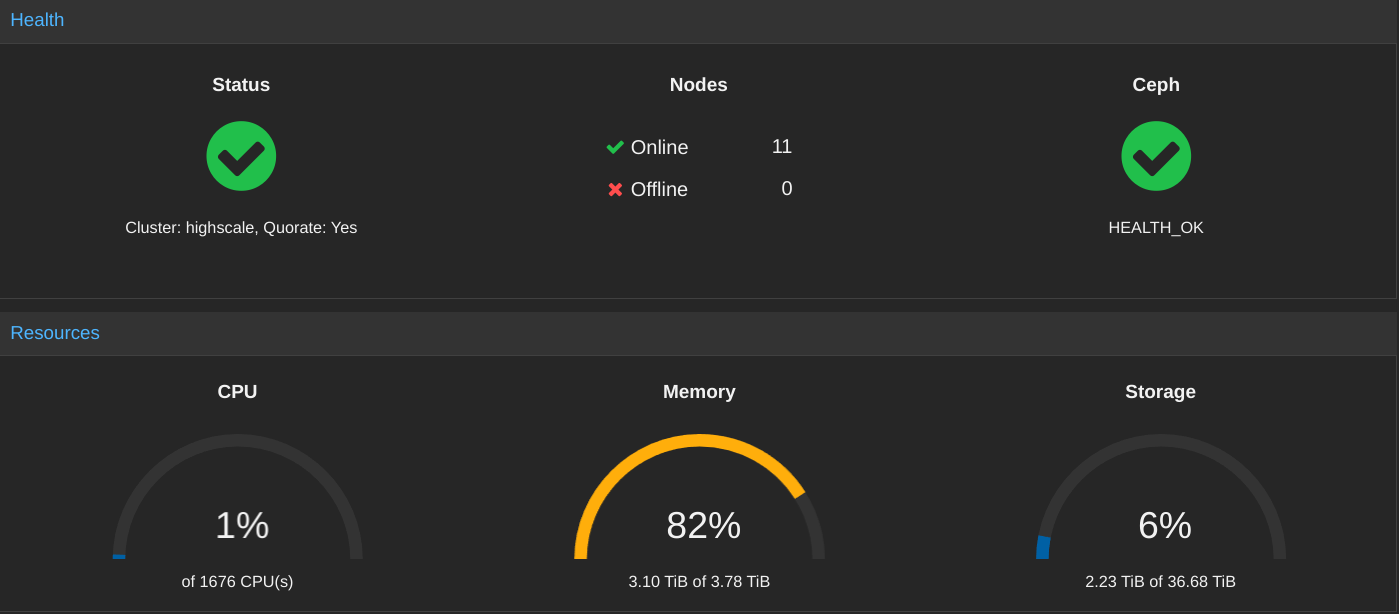Open the Resources panel header
Screen dimensions: 1399x614
pos(55,333)
